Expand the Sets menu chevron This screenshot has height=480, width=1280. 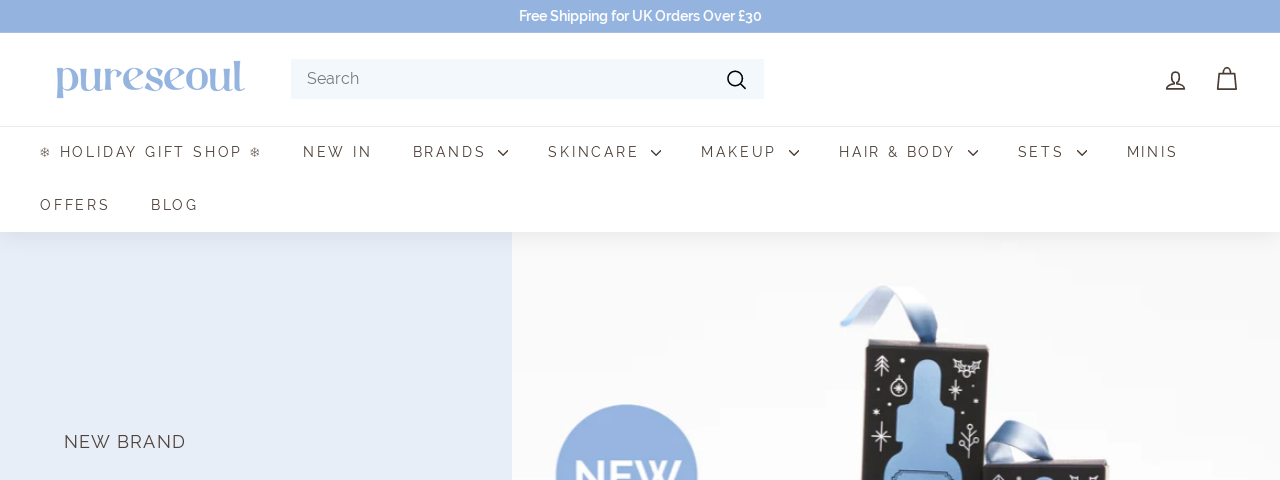tap(1082, 153)
